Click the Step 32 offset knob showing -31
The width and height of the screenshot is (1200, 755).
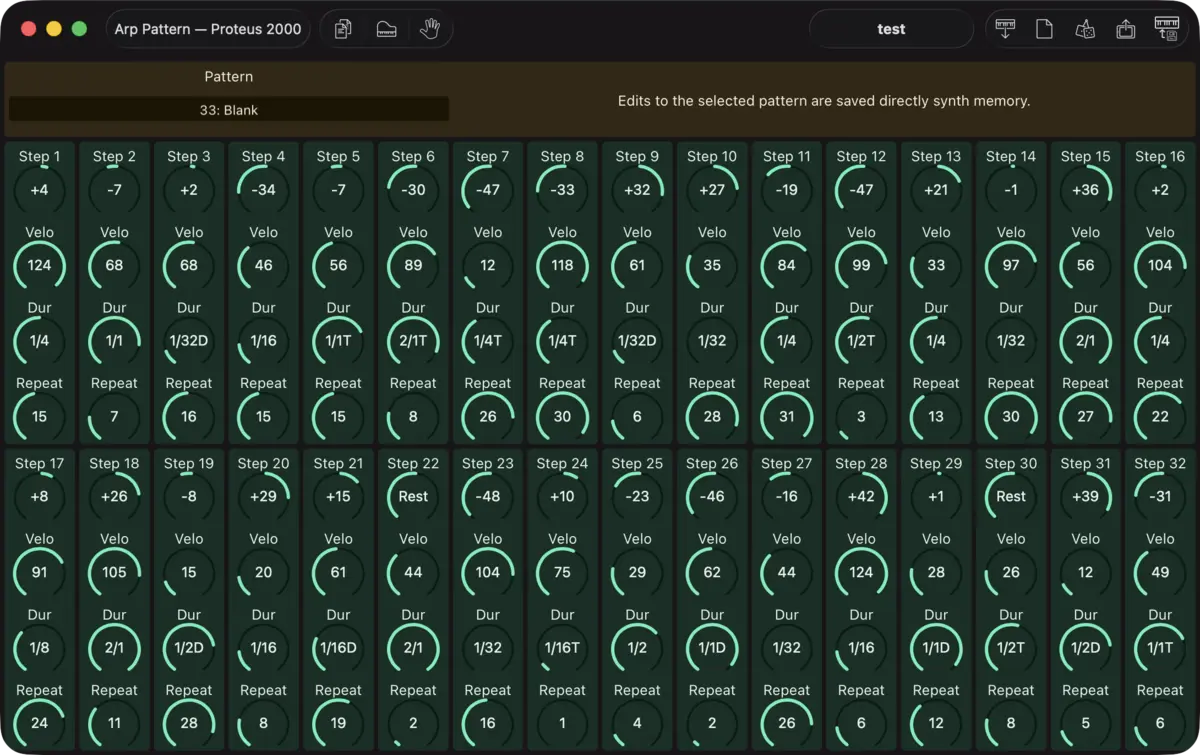click(1160, 497)
